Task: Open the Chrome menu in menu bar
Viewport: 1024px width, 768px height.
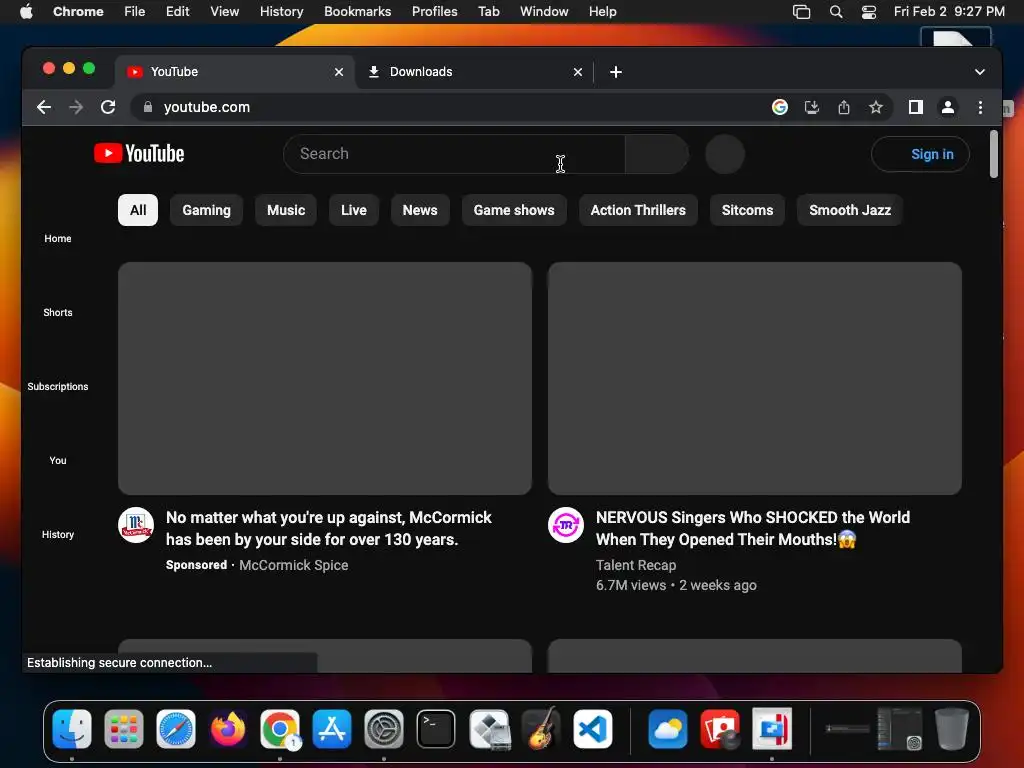Action: point(78,12)
